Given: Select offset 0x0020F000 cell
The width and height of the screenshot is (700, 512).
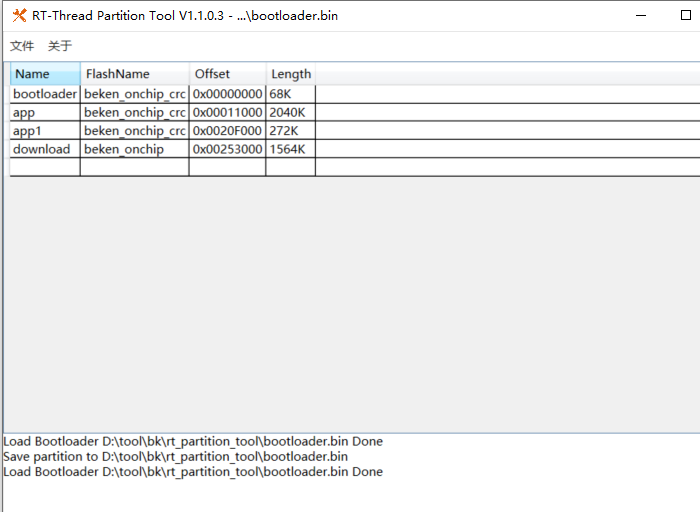Looking at the screenshot, I should coord(228,131).
